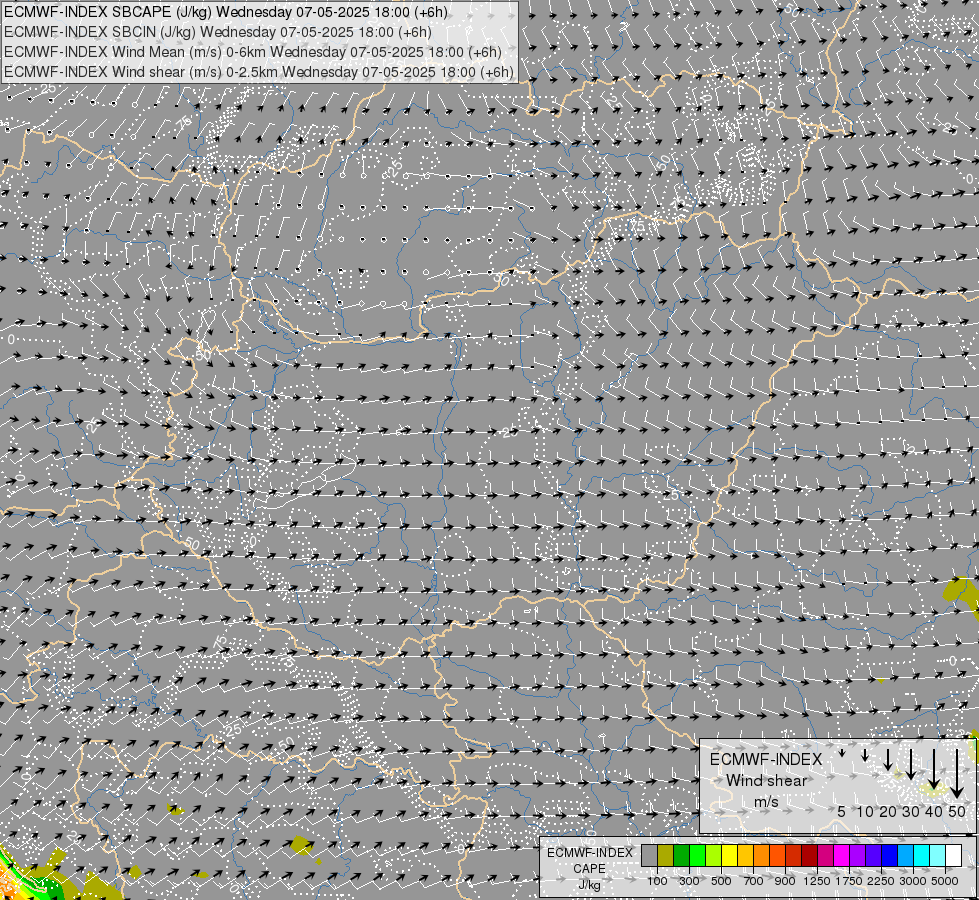The height and width of the screenshot is (900, 979).
Task: Click the 300 label on the CAPE scale
Action: tap(689, 881)
